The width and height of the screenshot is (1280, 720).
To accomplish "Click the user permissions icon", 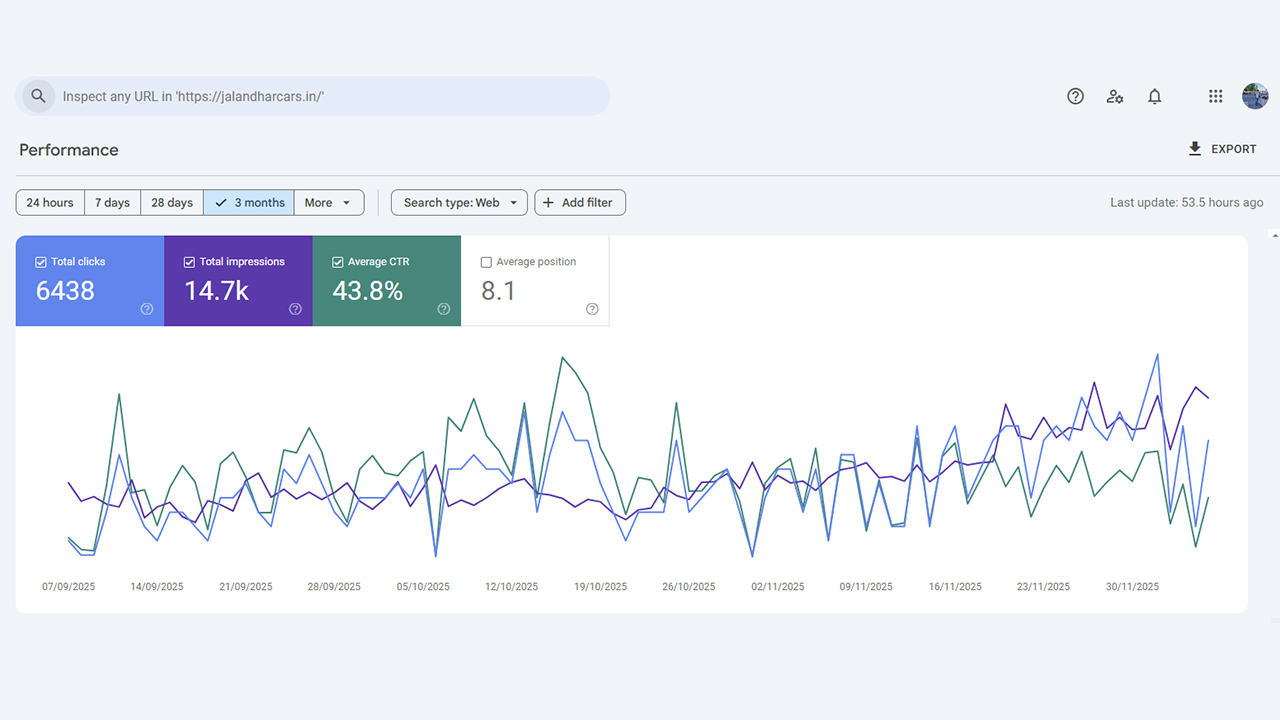I will click(x=1115, y=96).
